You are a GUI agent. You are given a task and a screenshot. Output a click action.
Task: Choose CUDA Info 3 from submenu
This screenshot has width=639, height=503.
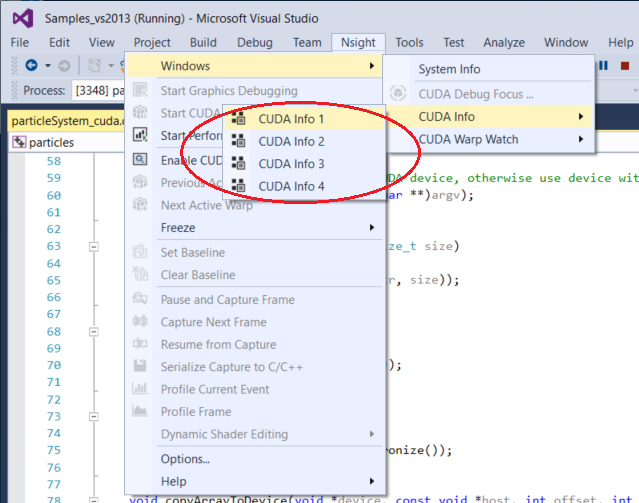pyautogui.click(x=304, y=163)
